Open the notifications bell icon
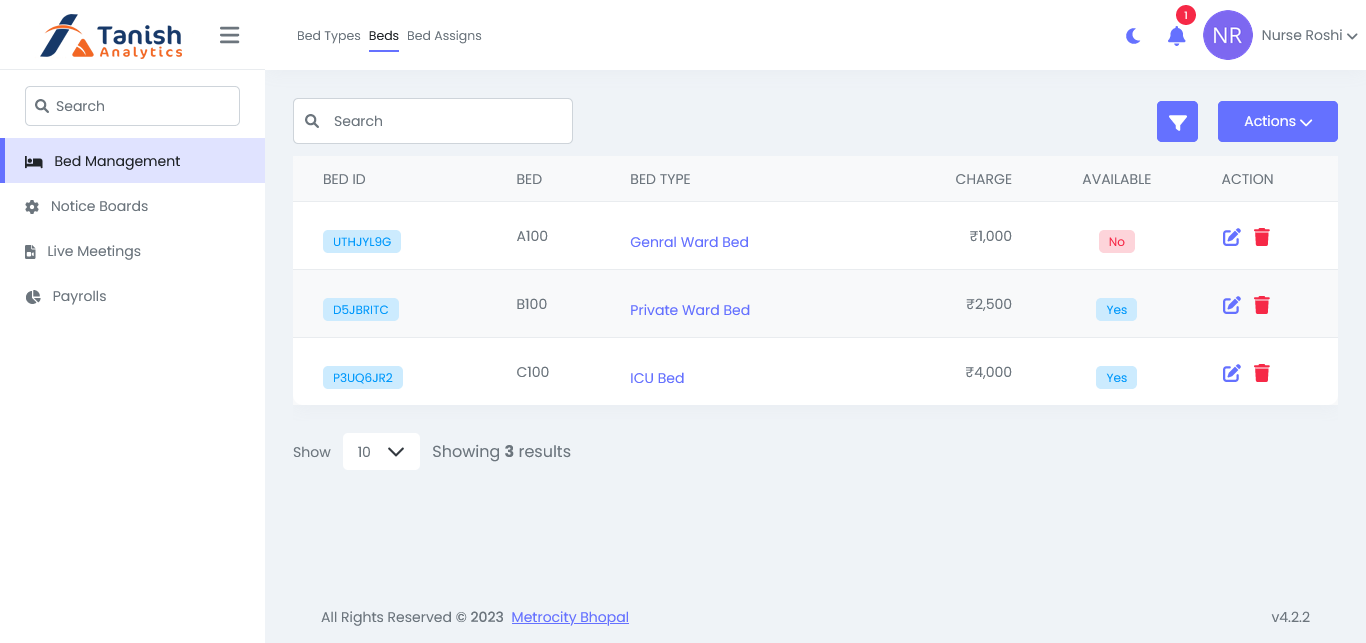Viewport: 1366px width, 643px height. coord(1177,35)
